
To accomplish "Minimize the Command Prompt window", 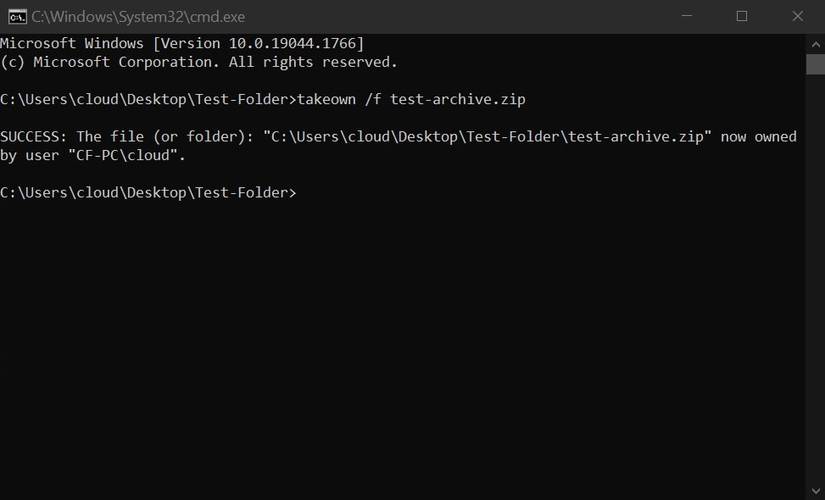I will coord(687,16).
